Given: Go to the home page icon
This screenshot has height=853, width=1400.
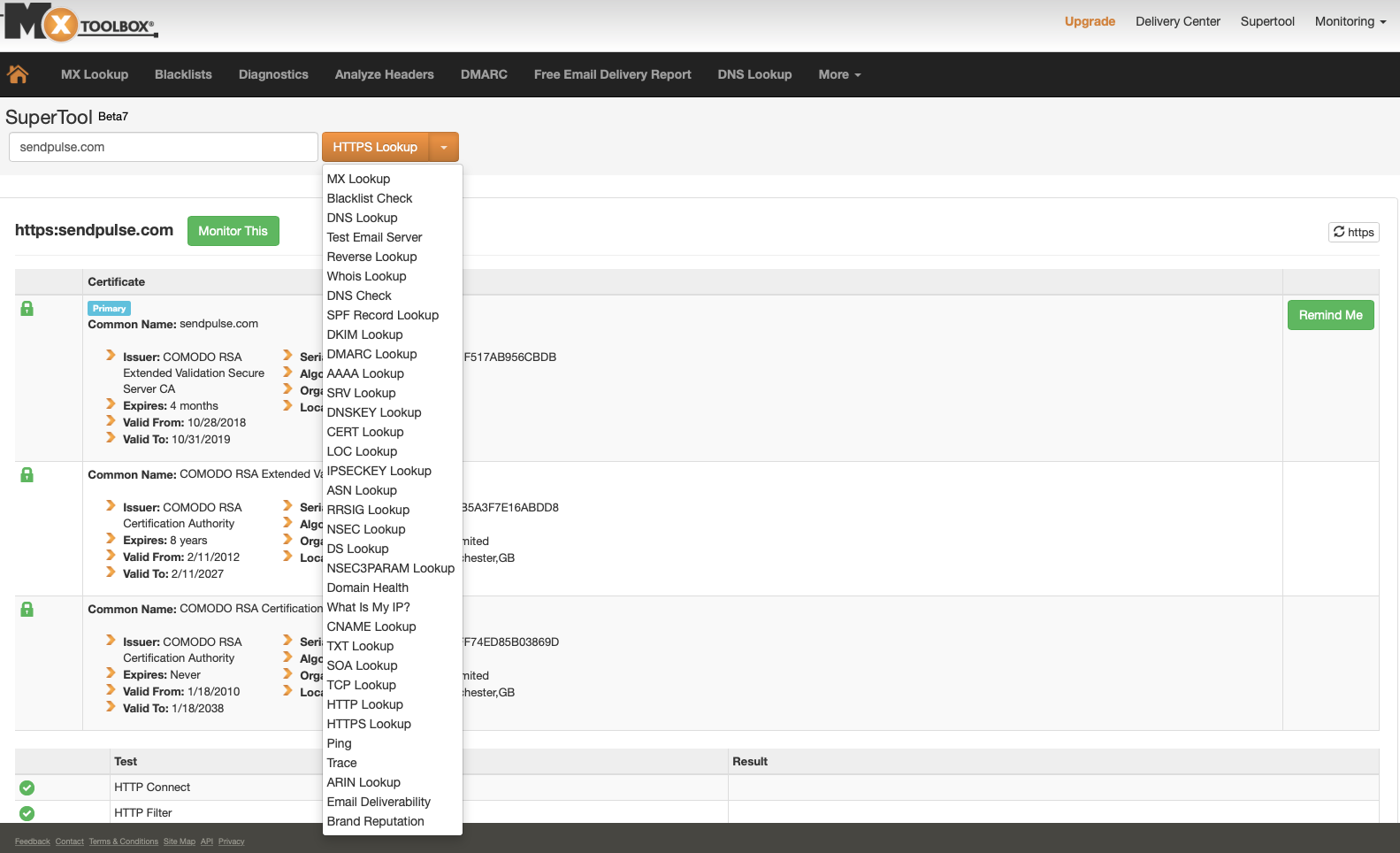Looking at the screenshot, I should click(18, 74).
